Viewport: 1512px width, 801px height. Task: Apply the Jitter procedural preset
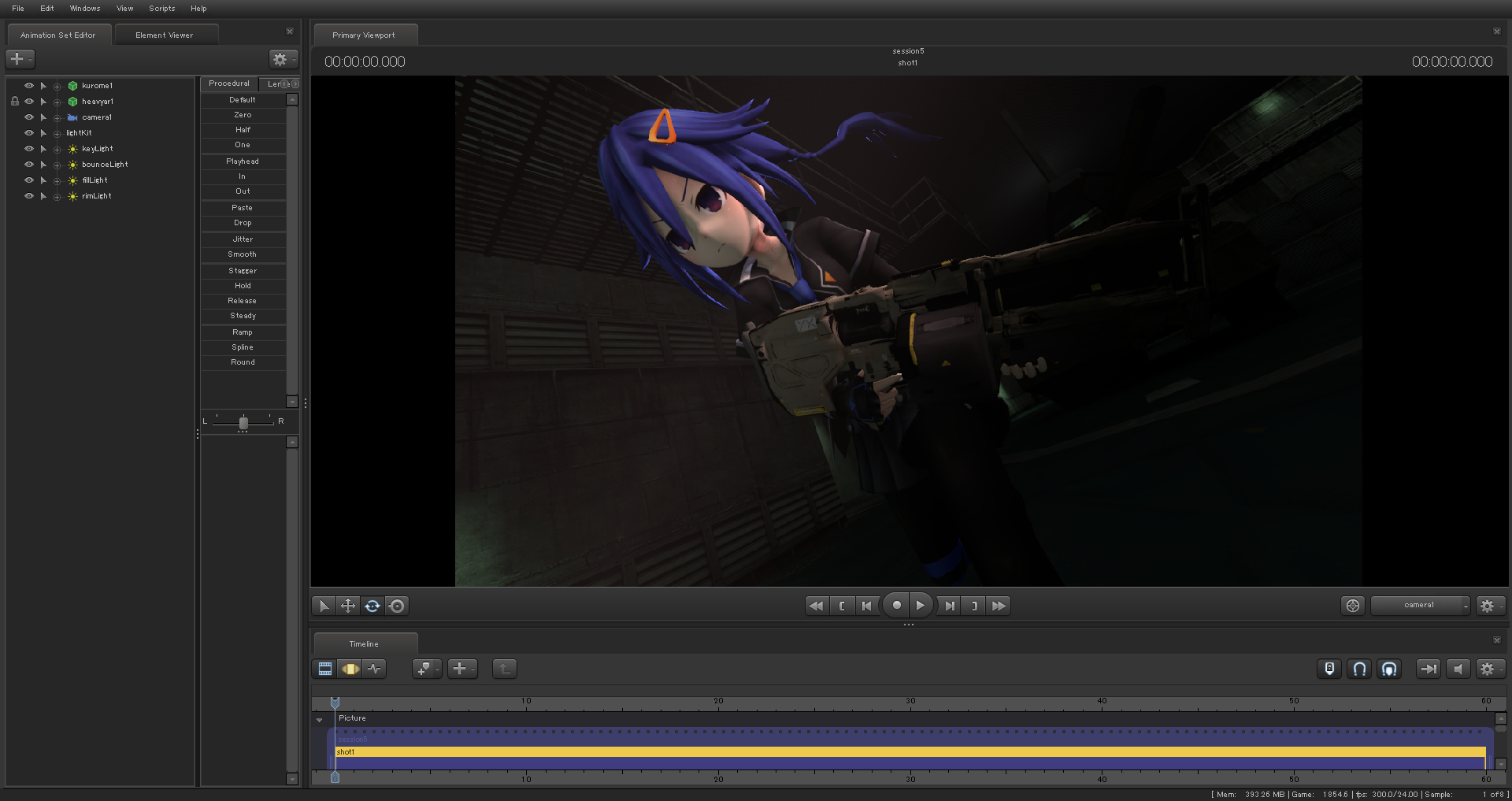click(x=243, y=239)
